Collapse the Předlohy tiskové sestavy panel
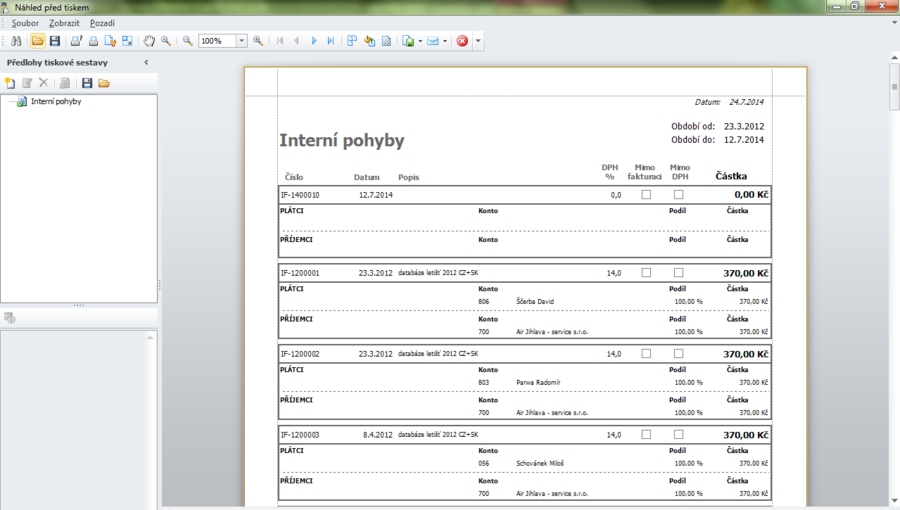Viewport: 900px width, 510px height. click(x=146, y=62)
